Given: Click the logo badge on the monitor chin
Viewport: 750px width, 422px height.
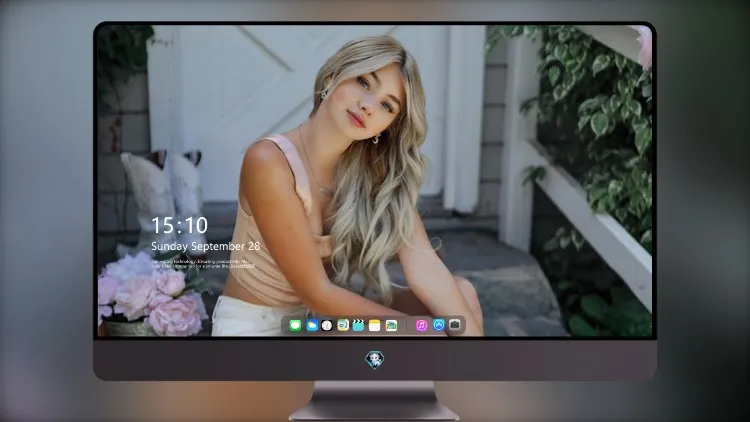Looking at the screenshot, I should click(x=375, y=360).
